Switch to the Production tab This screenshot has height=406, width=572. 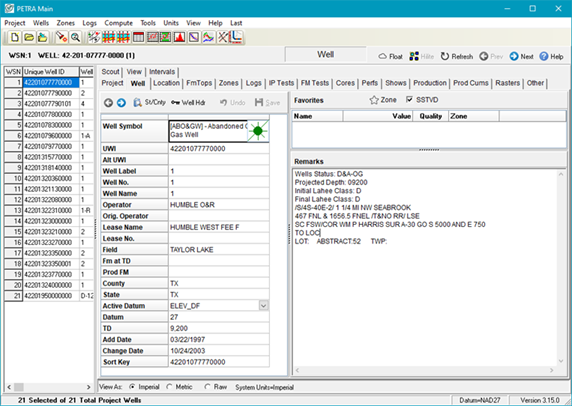pyautogui.click(x=430, y=83)
